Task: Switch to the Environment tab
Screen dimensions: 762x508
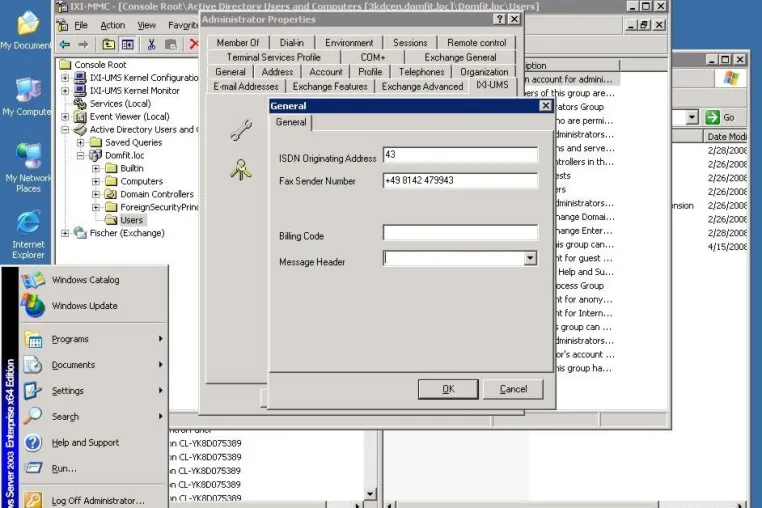Action: click(x=349, y=43)
